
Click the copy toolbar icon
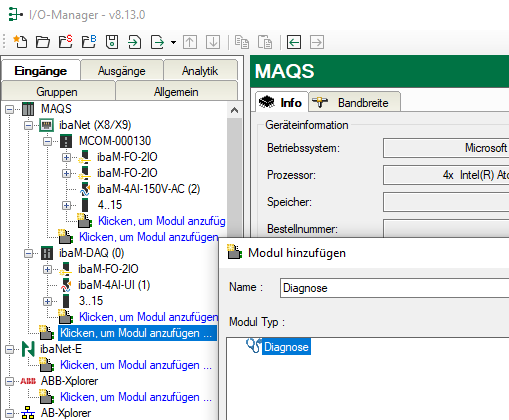coord(242,42)
